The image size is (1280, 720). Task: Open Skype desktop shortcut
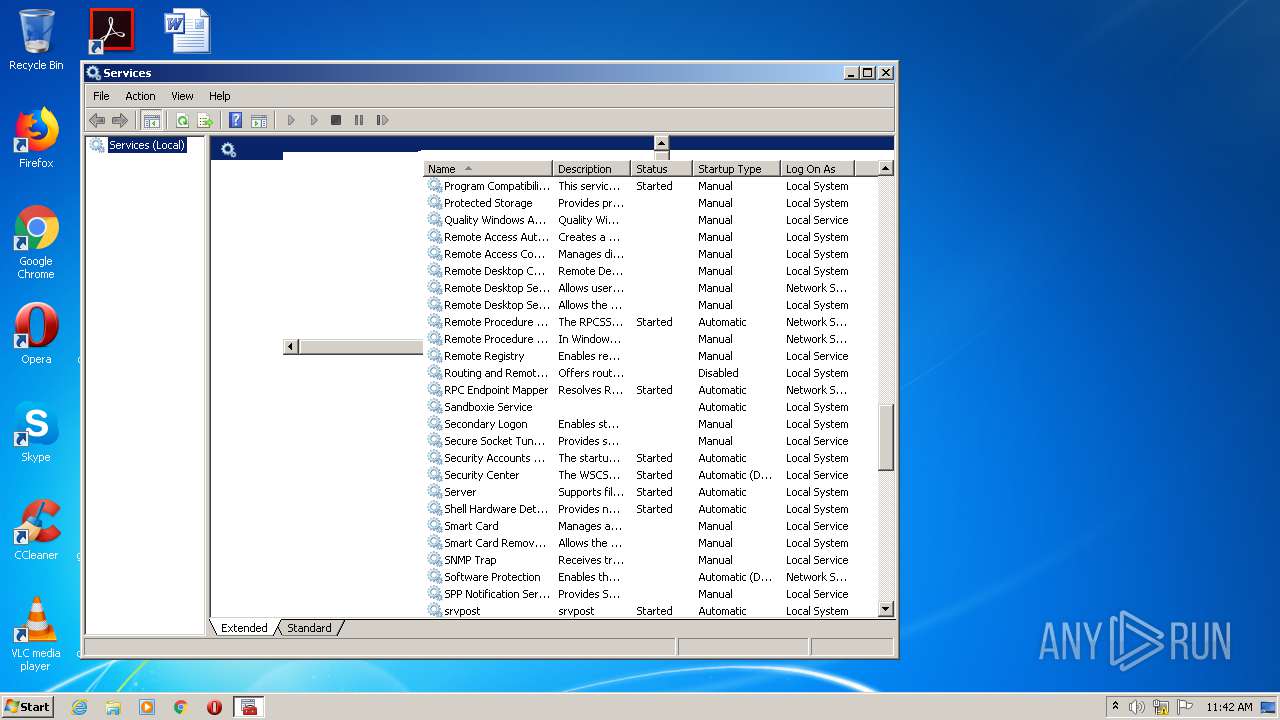pyautogui.click(x=36, y=432)
